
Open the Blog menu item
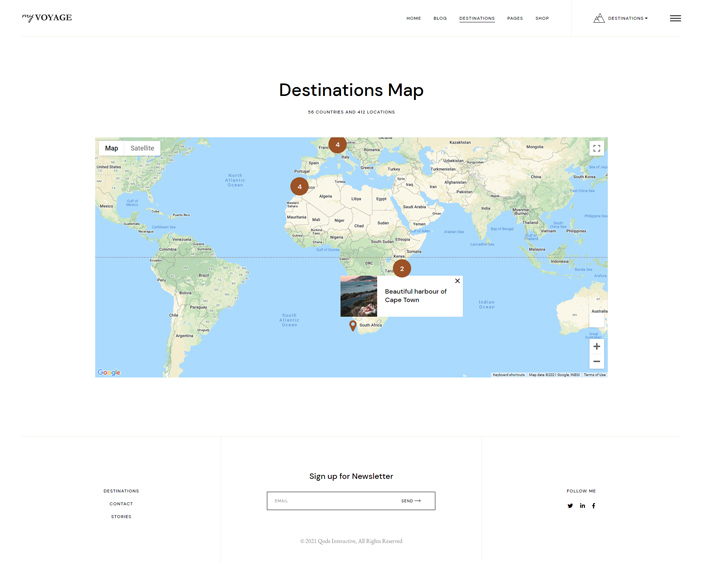[440, 18]
